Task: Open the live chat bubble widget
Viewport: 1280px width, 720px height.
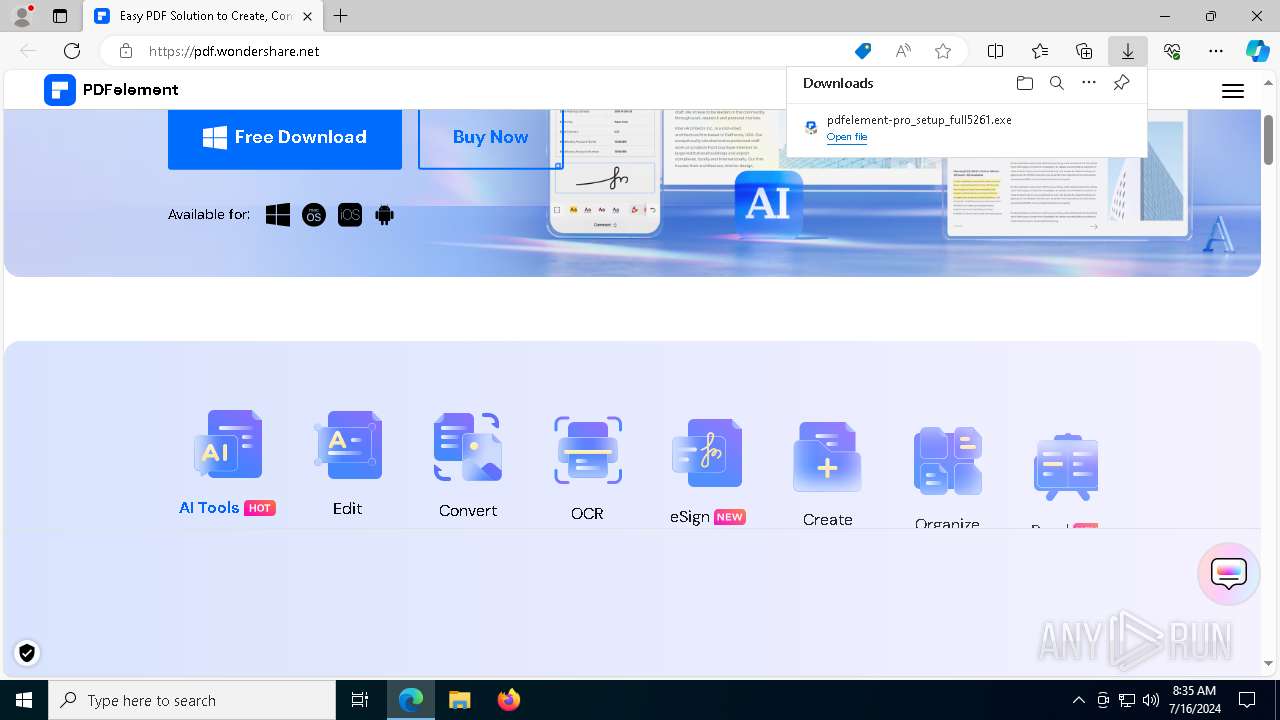Action: 1228,574
